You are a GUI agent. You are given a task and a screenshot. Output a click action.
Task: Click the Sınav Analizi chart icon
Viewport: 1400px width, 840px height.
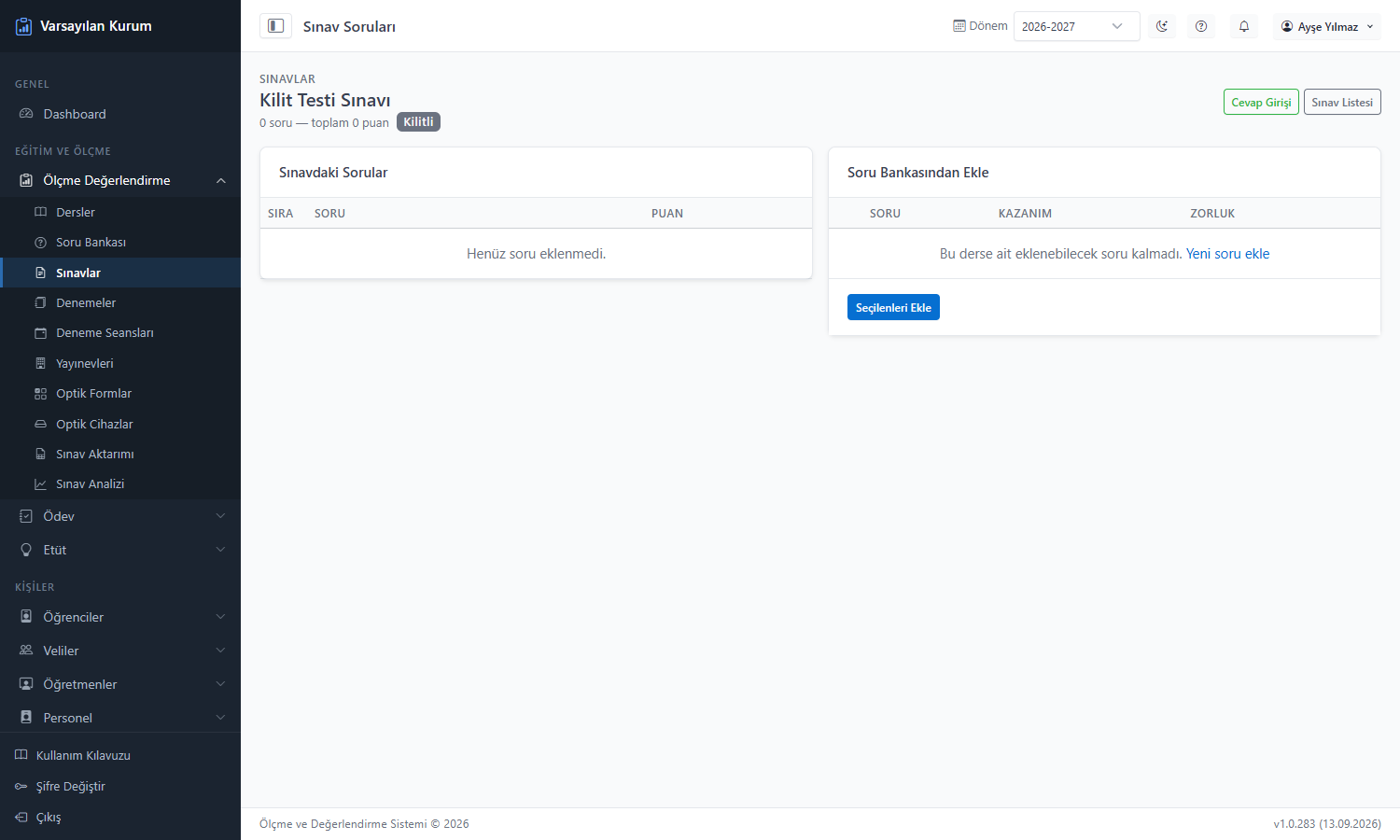pyautogui.click(x=40, y=484)
